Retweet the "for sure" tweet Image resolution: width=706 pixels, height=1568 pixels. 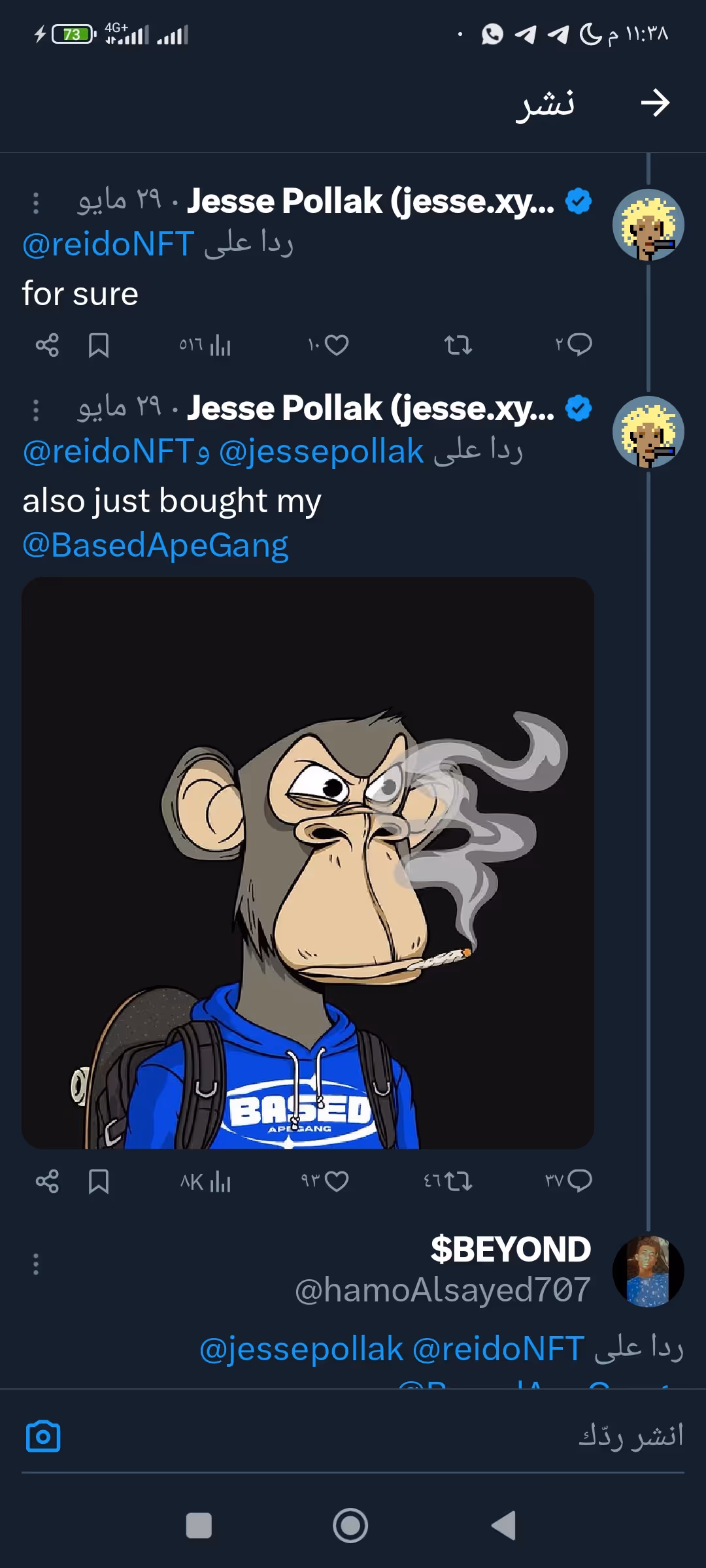coord(458,345)
